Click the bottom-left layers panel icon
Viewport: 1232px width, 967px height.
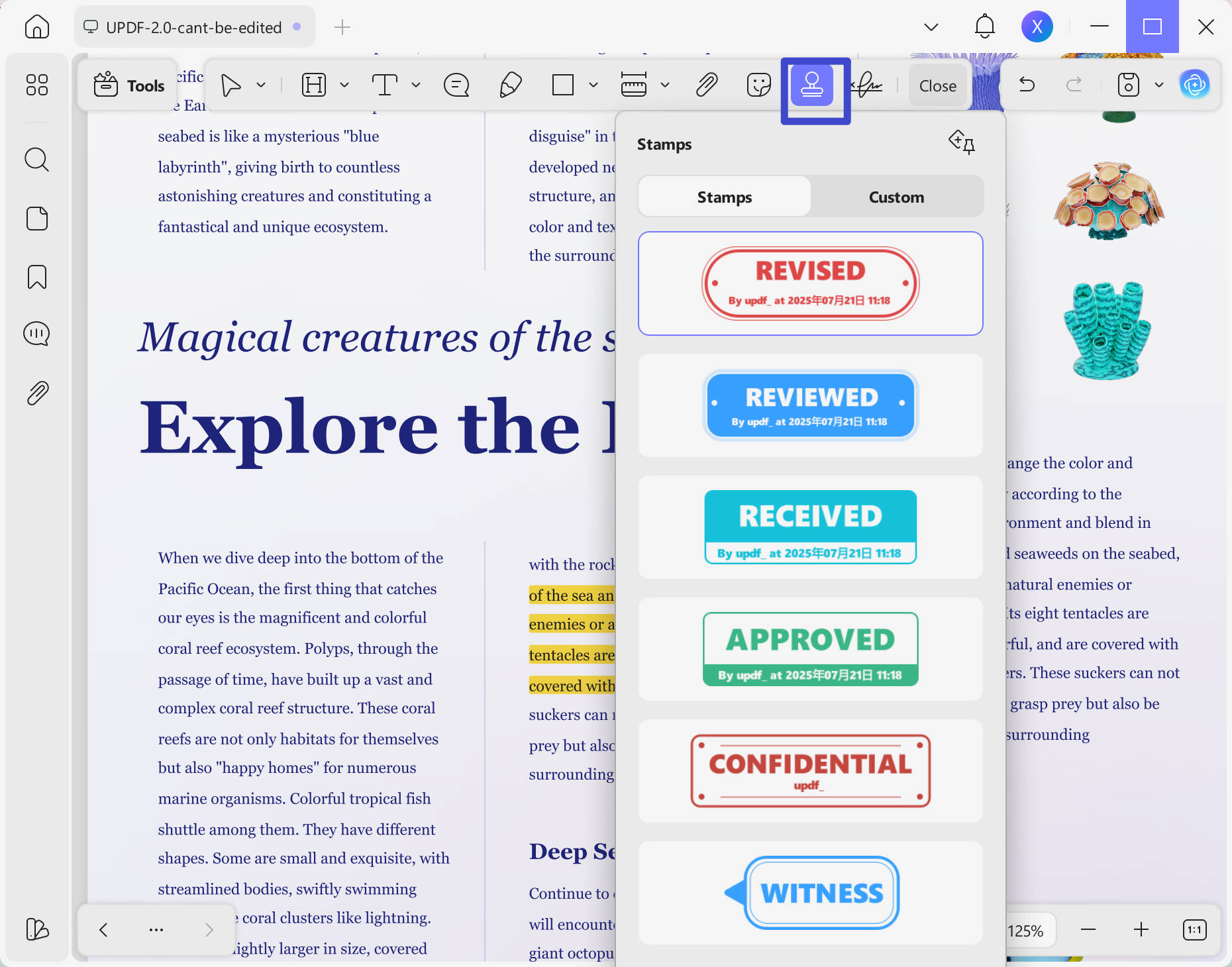[37, 929]
